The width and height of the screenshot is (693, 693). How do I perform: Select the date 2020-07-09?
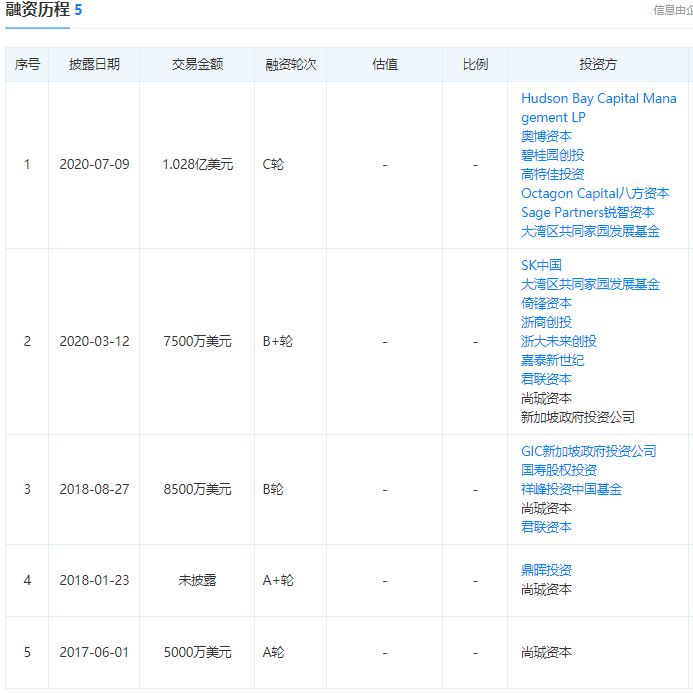(94, 165)
